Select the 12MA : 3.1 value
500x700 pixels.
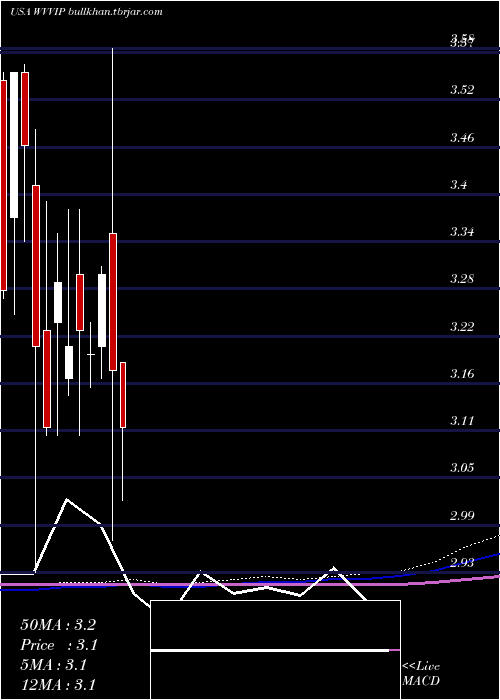tap(58, 685)
